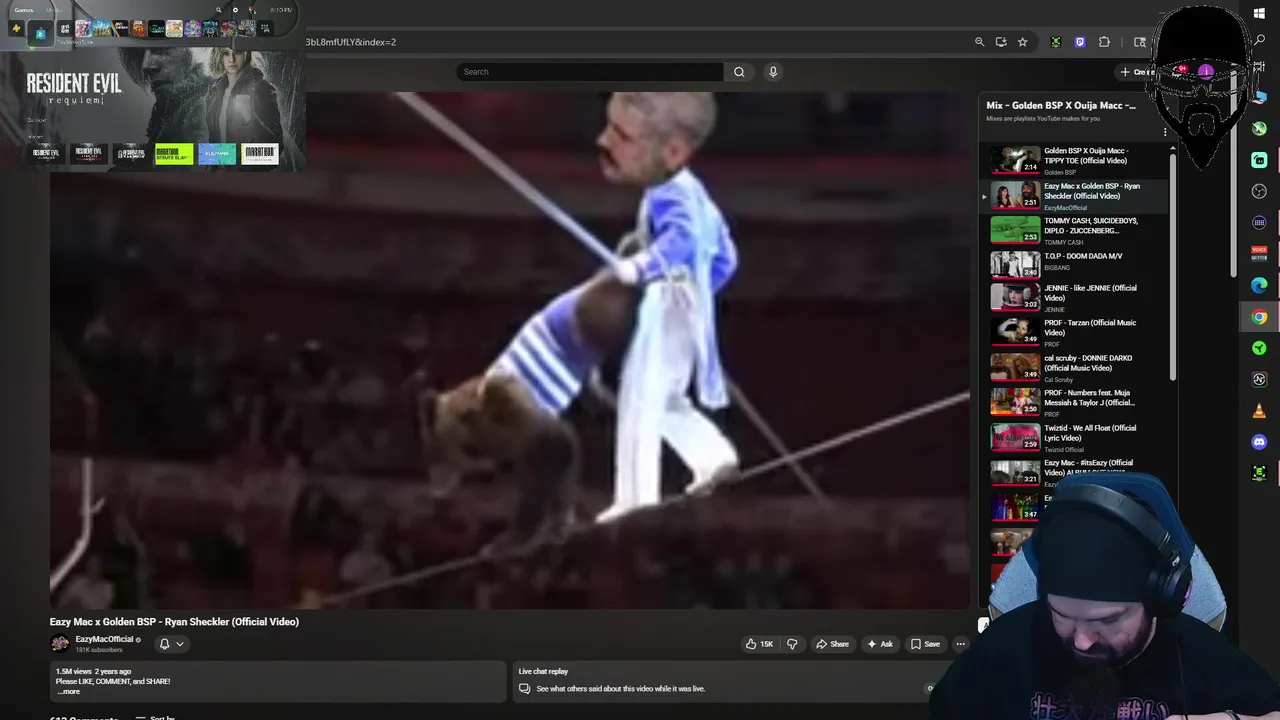Open the Share dialog for the video
The width and height of the screenshot is (1280, 720).
point(832,644)
